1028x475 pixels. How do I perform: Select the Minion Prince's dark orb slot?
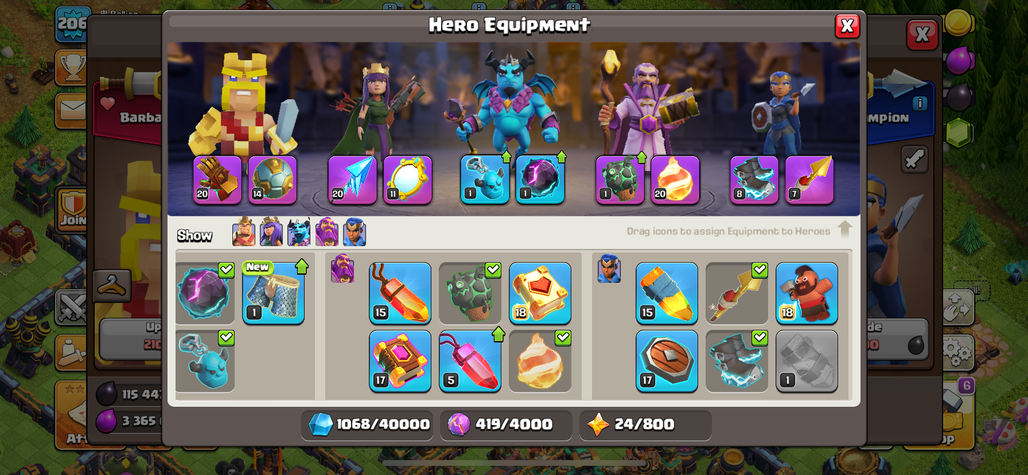coord(540,180)
